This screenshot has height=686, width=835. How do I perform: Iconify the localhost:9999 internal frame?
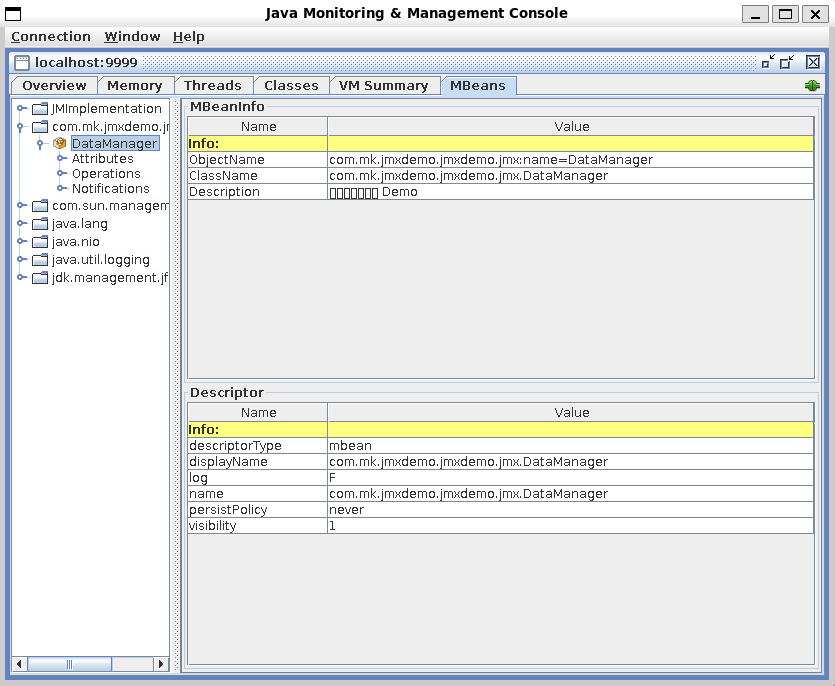click(x=767, y=62)
